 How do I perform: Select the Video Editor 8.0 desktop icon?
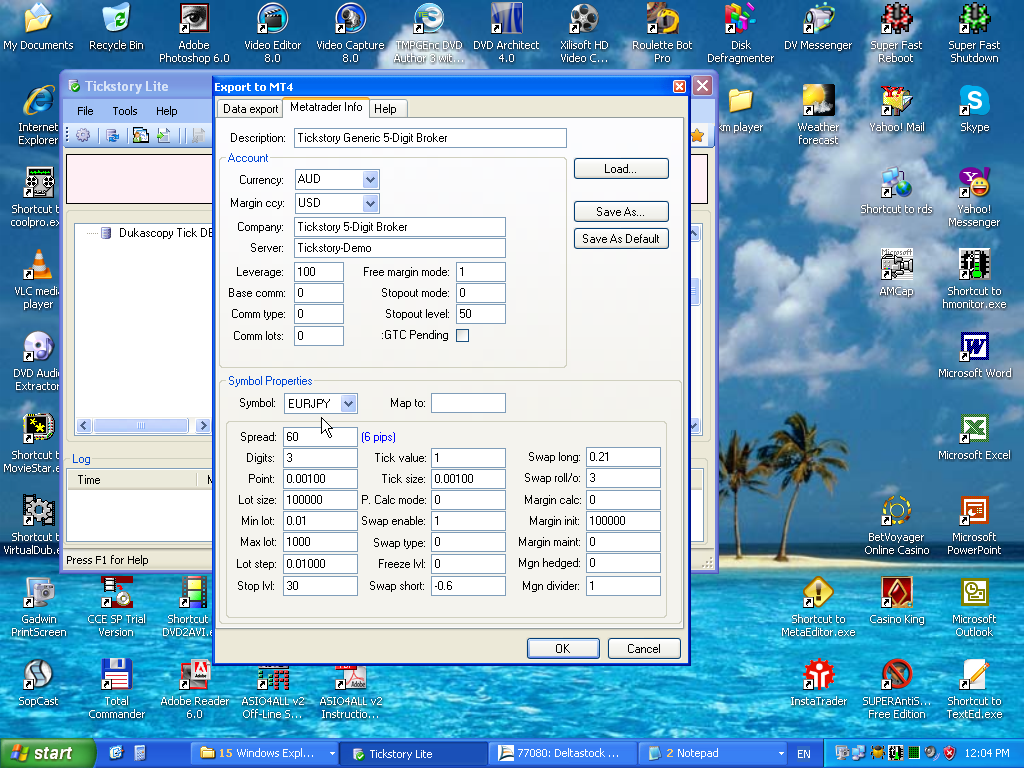[272, 33]
